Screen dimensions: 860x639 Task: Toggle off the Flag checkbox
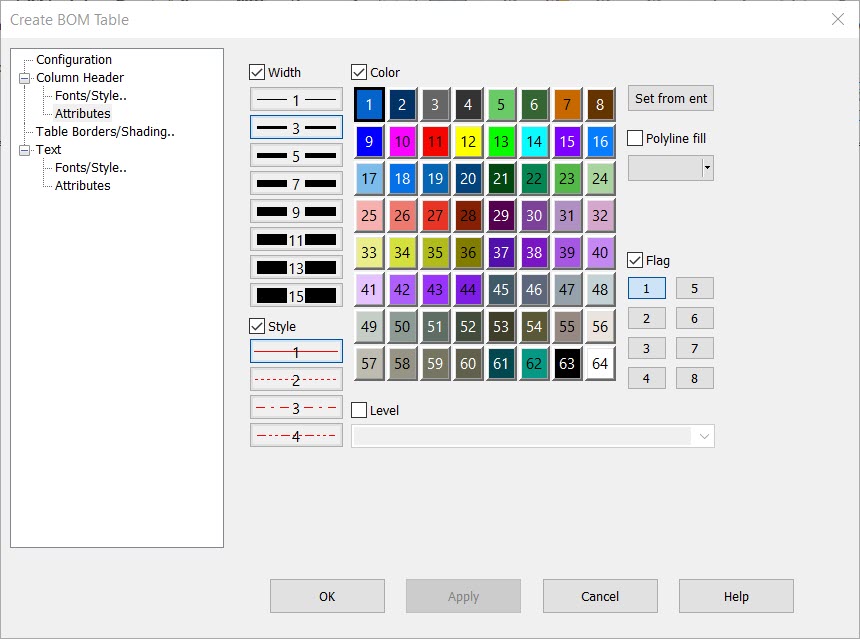tap(636, 260)
